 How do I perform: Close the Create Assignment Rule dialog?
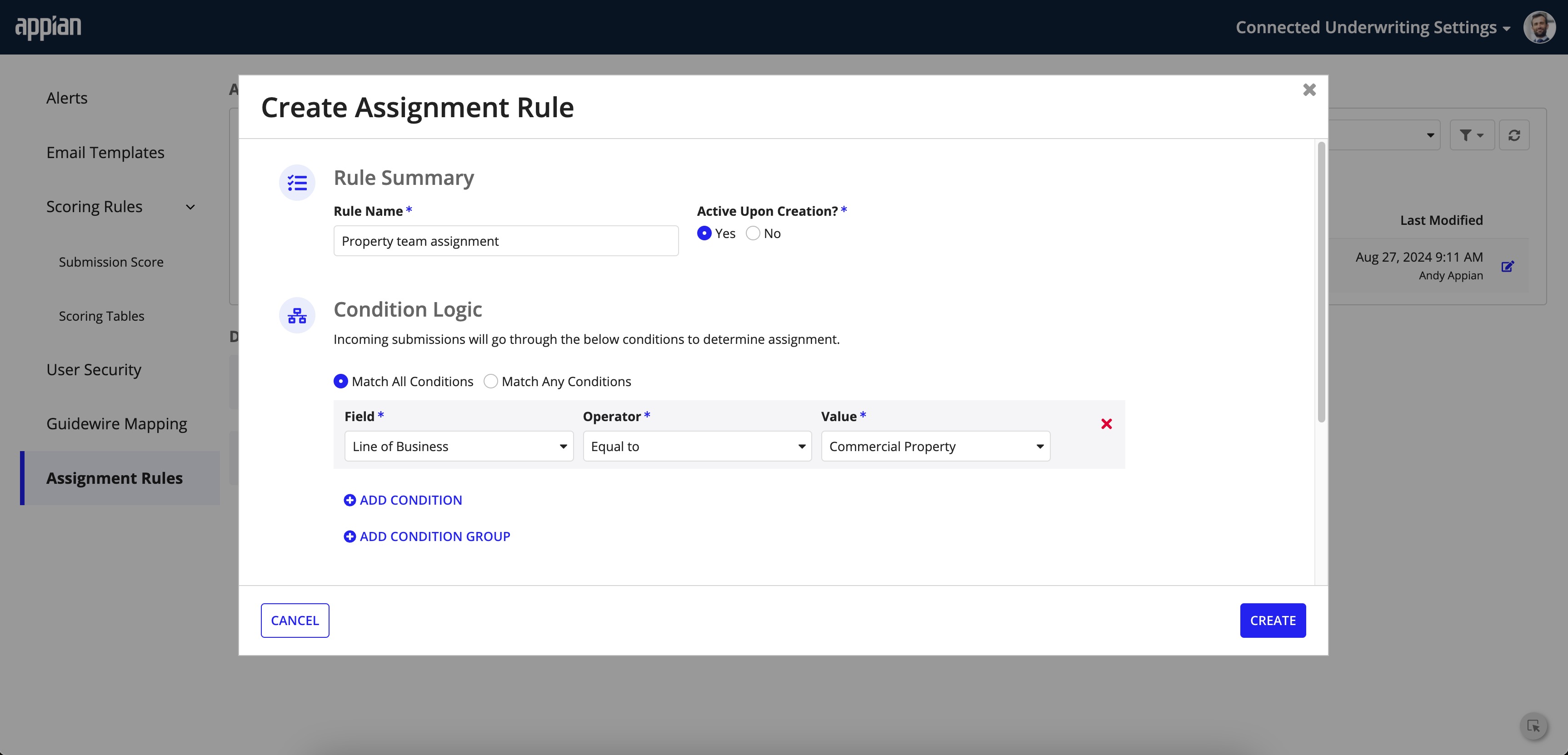pyautogui.click(x=1309, y=90)
